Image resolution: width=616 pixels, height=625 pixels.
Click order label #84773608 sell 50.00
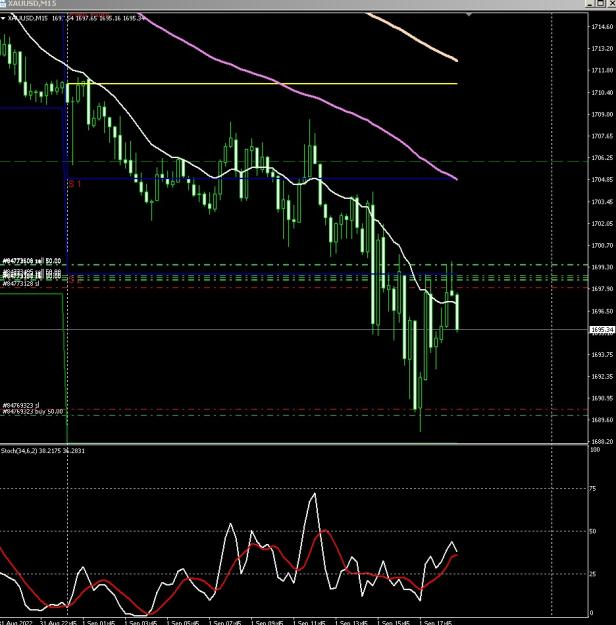pyautogui.click(x=31, y=261)
